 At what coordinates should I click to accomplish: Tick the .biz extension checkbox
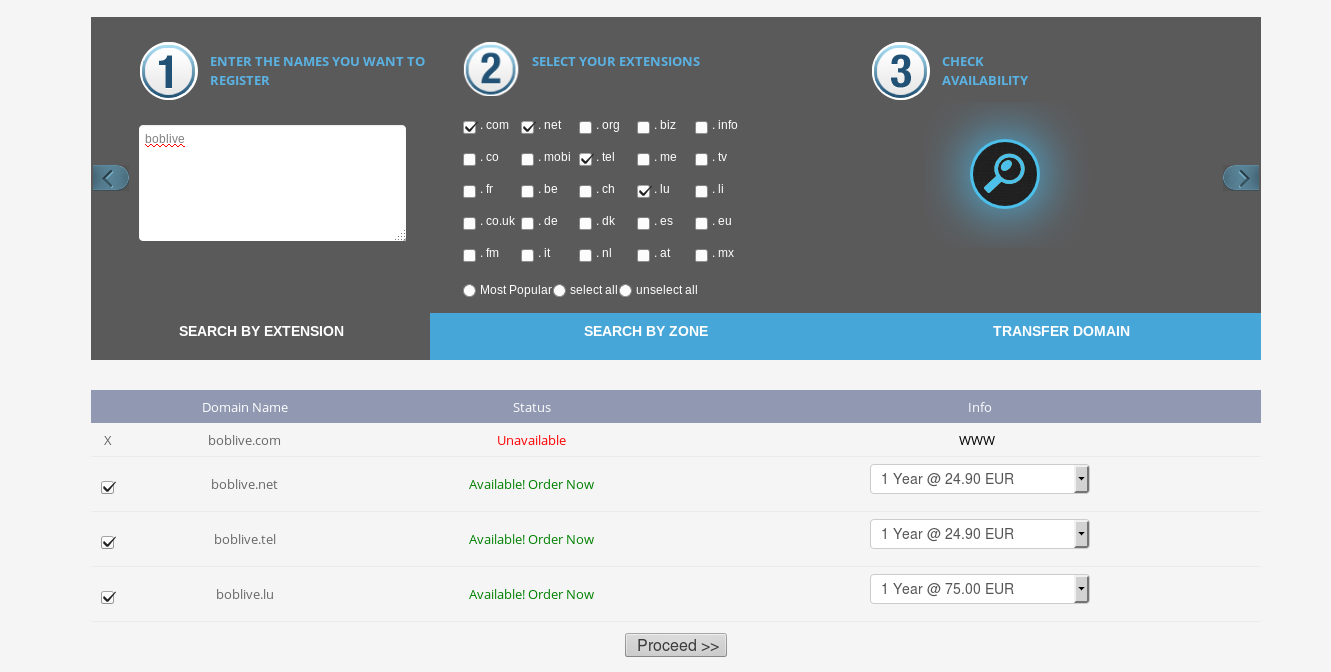(644, 127)
